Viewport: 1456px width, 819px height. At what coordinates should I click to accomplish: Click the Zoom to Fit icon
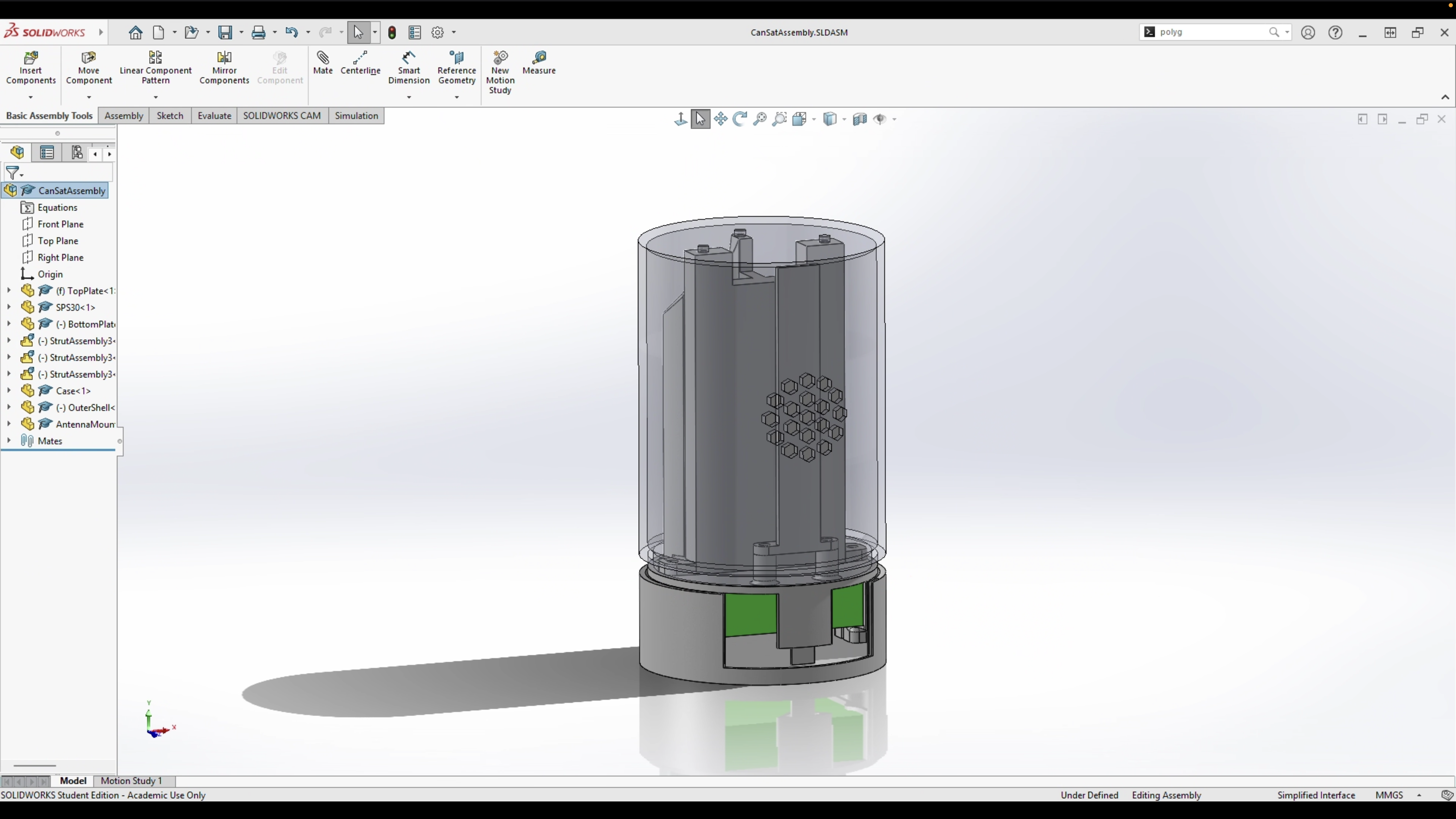tap(760, 119)
